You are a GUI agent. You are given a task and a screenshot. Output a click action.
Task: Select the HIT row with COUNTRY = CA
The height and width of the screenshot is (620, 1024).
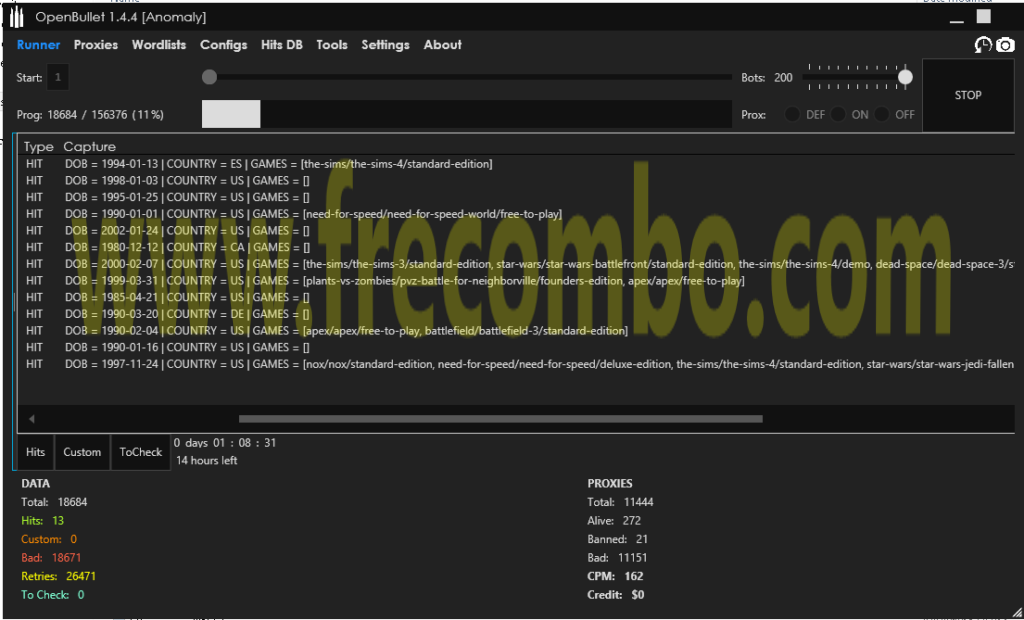pos(516,247)
